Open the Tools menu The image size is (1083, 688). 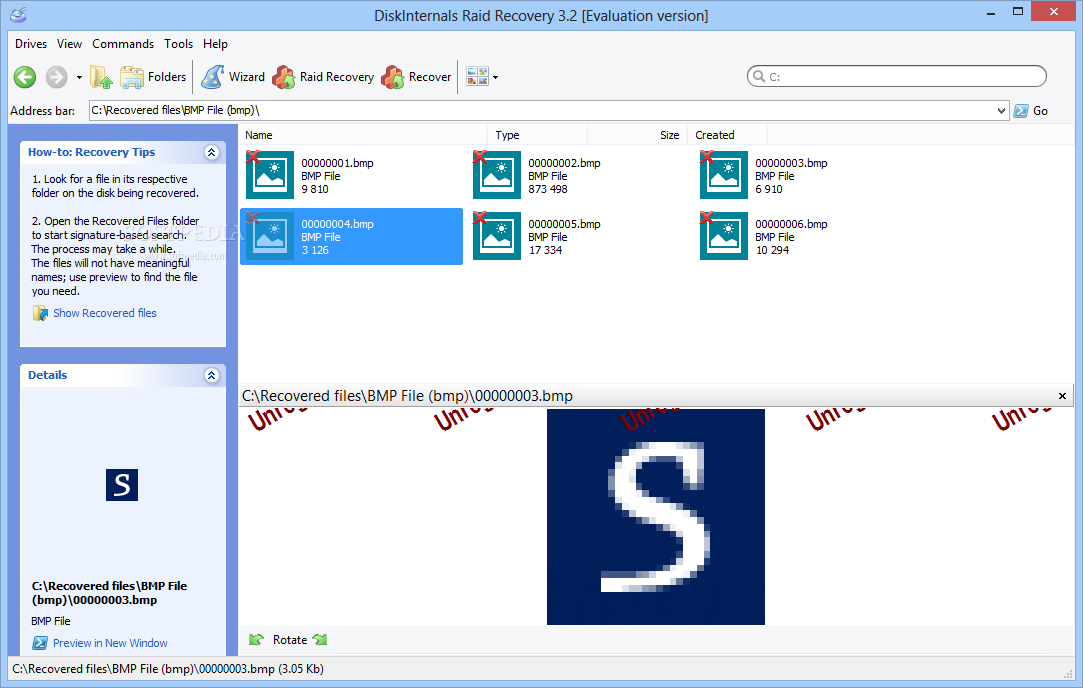178,44
